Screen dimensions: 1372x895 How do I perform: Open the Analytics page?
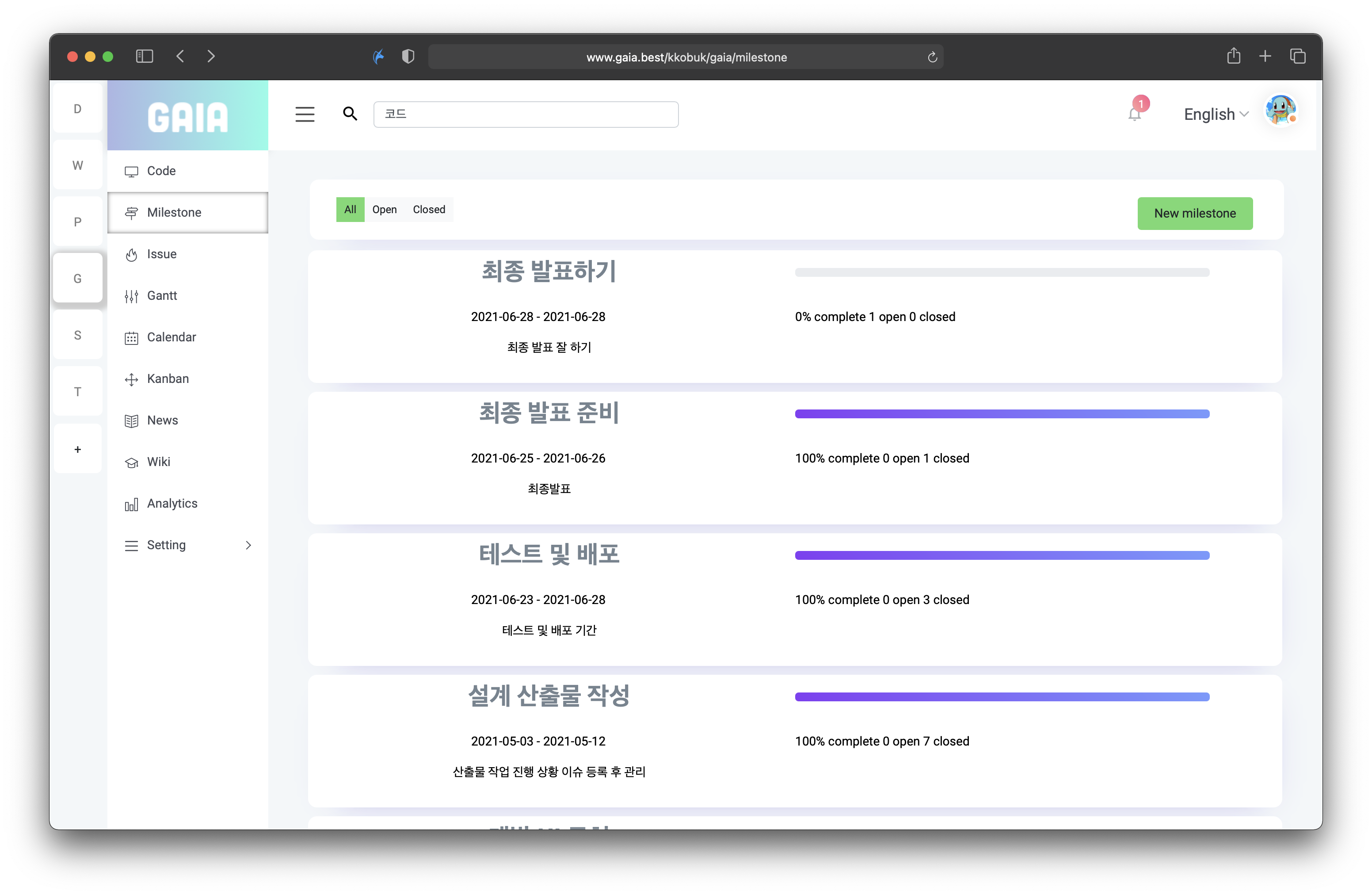[x=172, y=503]
